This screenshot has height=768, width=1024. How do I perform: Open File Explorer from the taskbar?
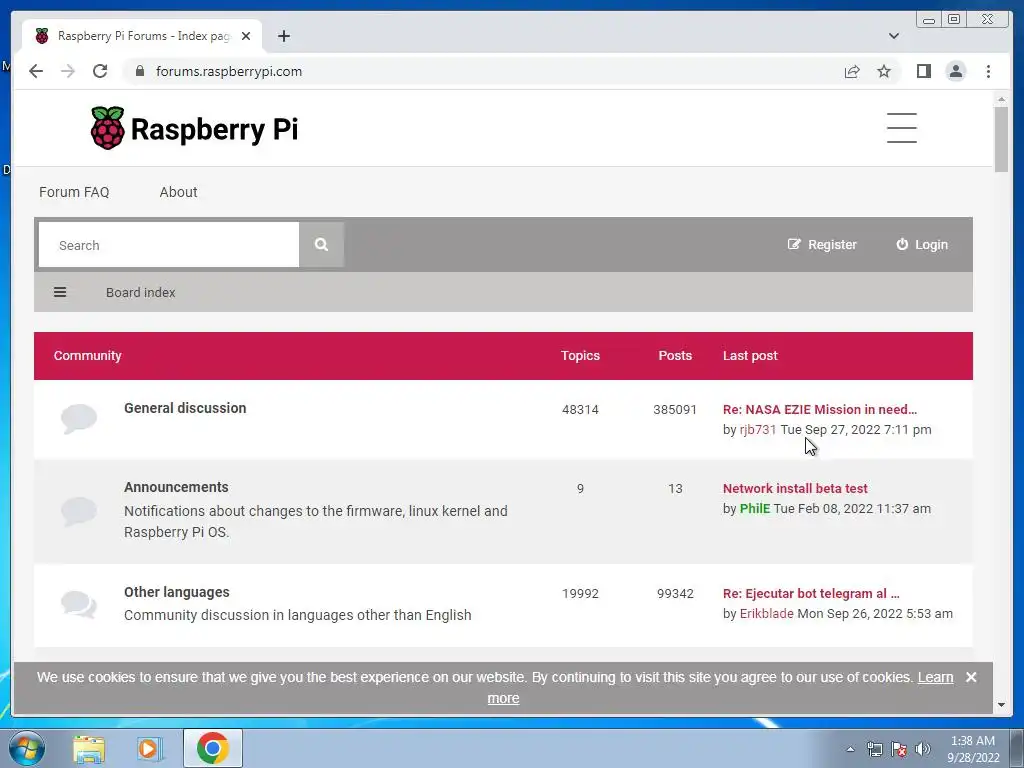(x=89, y=748)
